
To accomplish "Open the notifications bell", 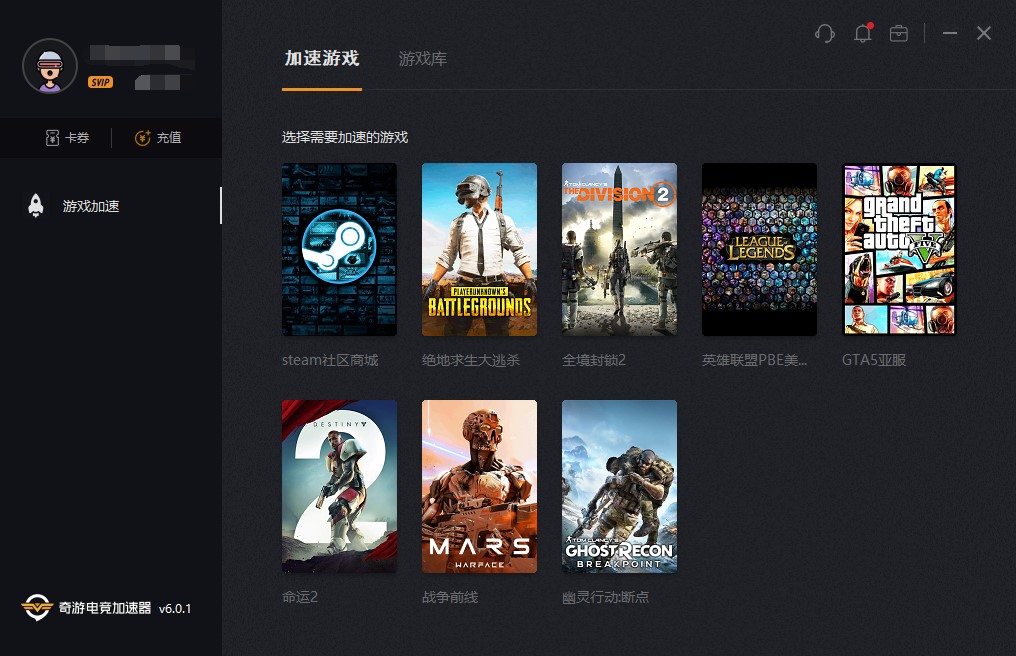I will 862,33.
